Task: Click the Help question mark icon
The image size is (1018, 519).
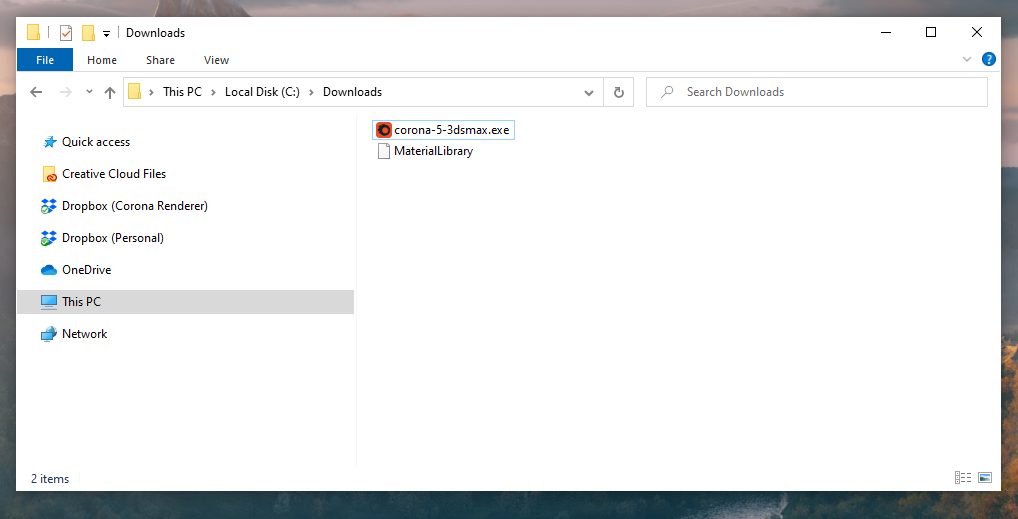Action: (988, 60)
